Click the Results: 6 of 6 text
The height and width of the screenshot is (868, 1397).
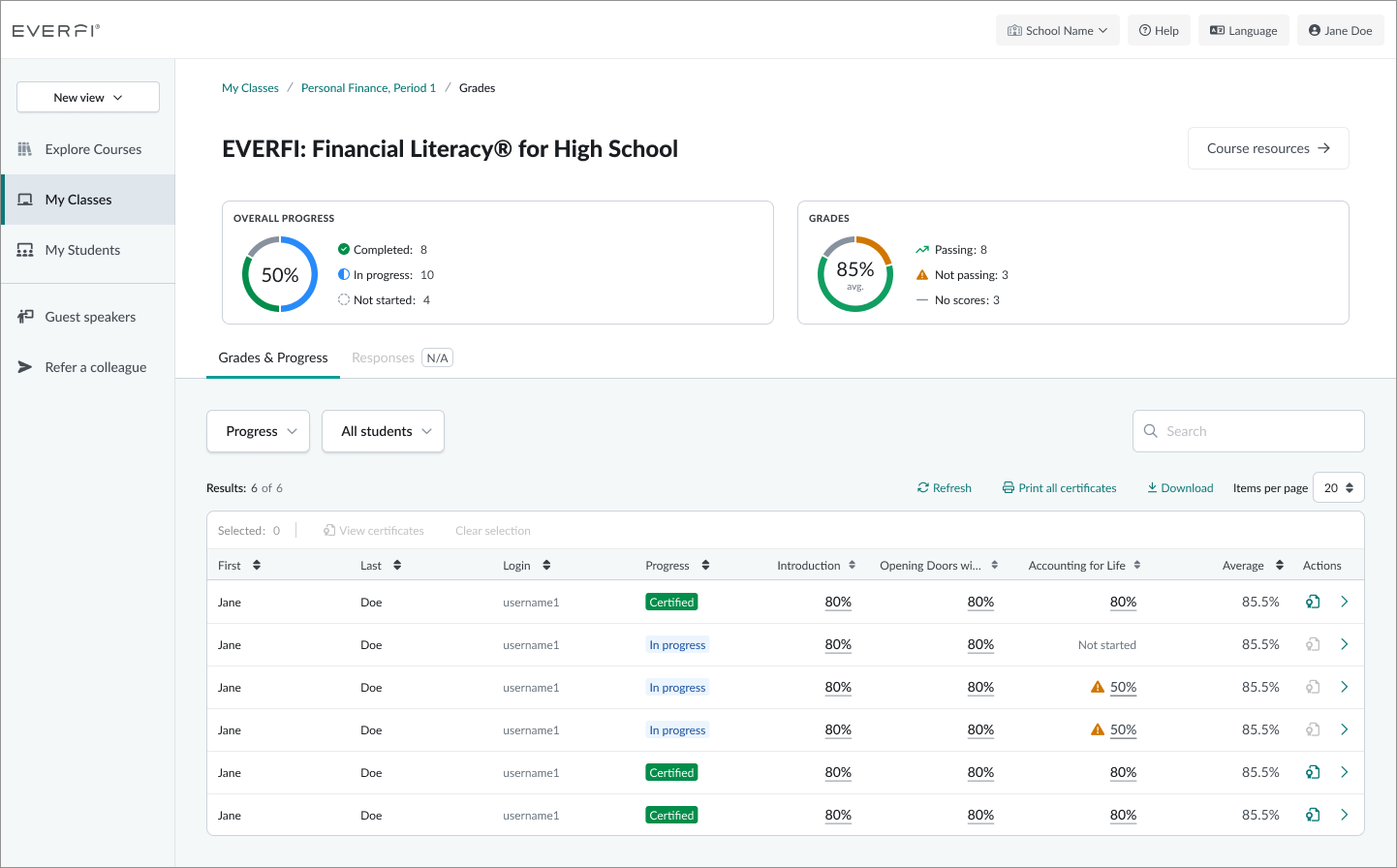coord(245,488)
